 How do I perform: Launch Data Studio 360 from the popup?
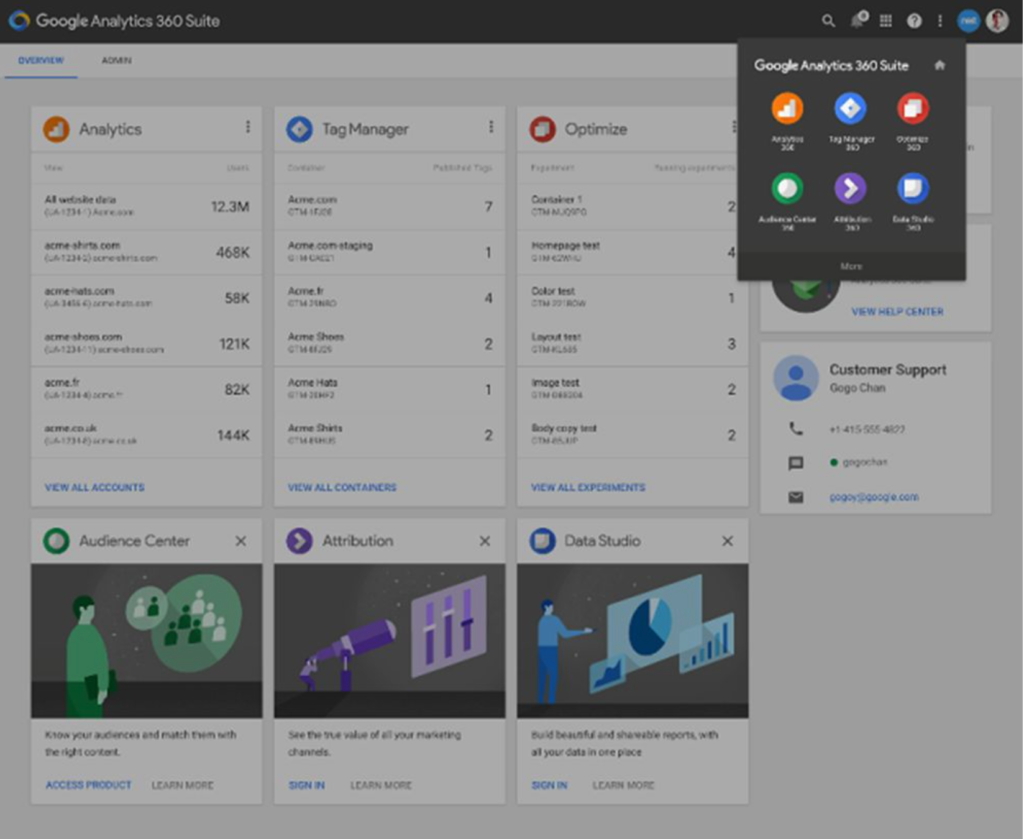coord(913,202)
